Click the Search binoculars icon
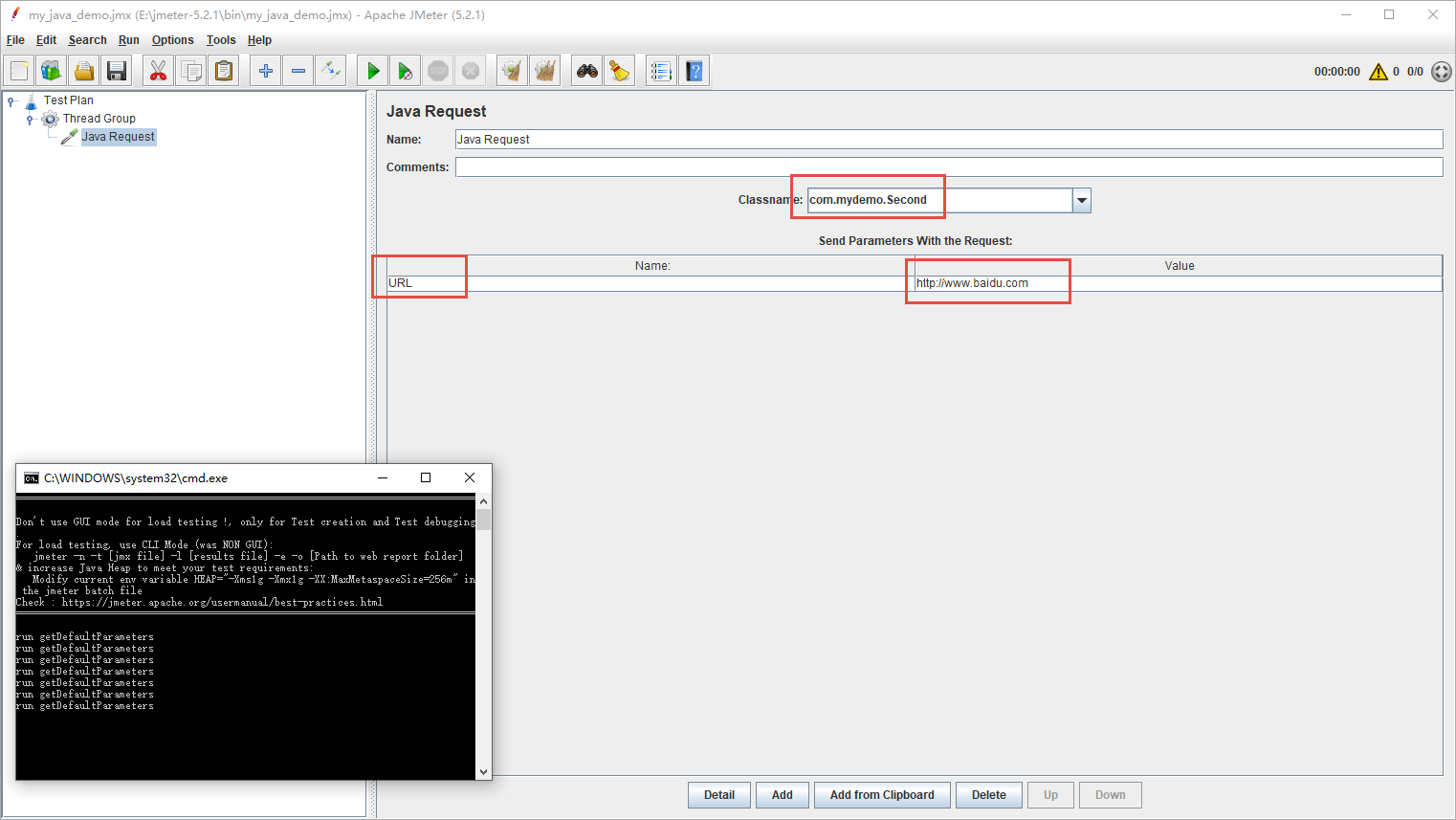The width and height of the screenshot is (1456, 820). pos(586,71)
